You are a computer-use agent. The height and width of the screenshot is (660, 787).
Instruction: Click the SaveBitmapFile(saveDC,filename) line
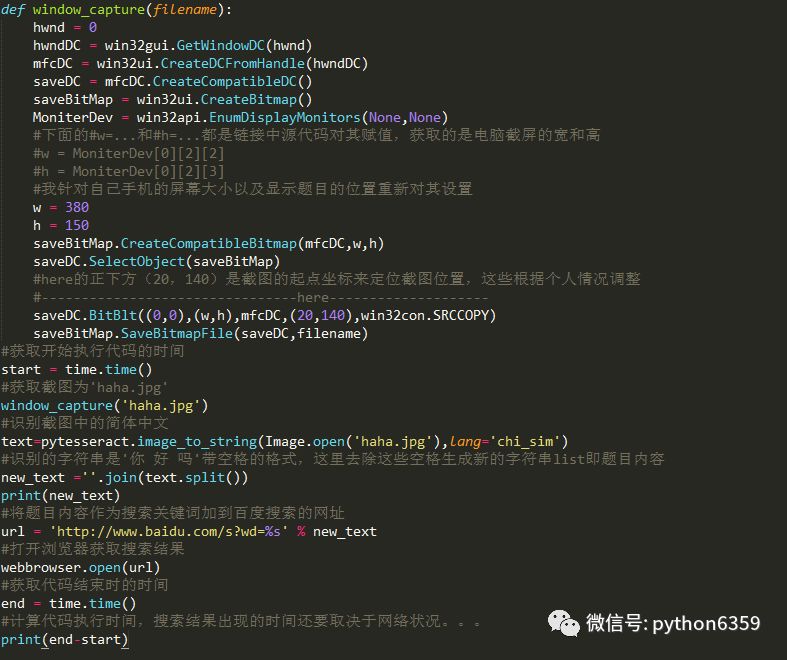pyautogui.click(x=200, y=333)
